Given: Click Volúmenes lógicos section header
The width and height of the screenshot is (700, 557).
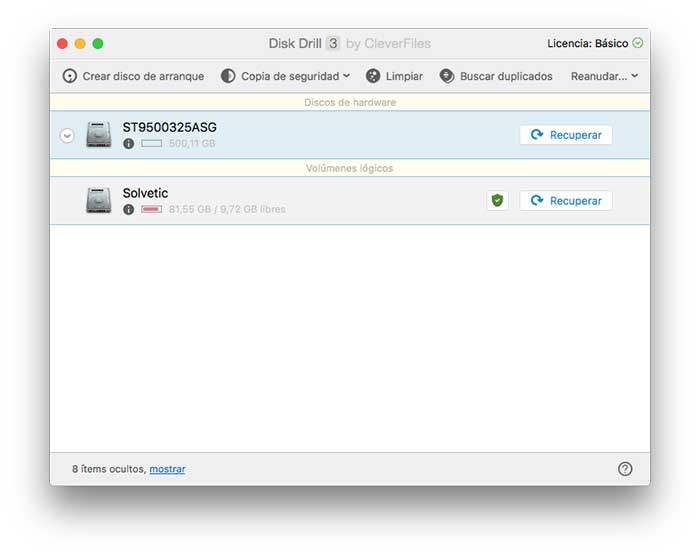Looking at the screenshot, I should pyautogui.click(x=350, y=168).
